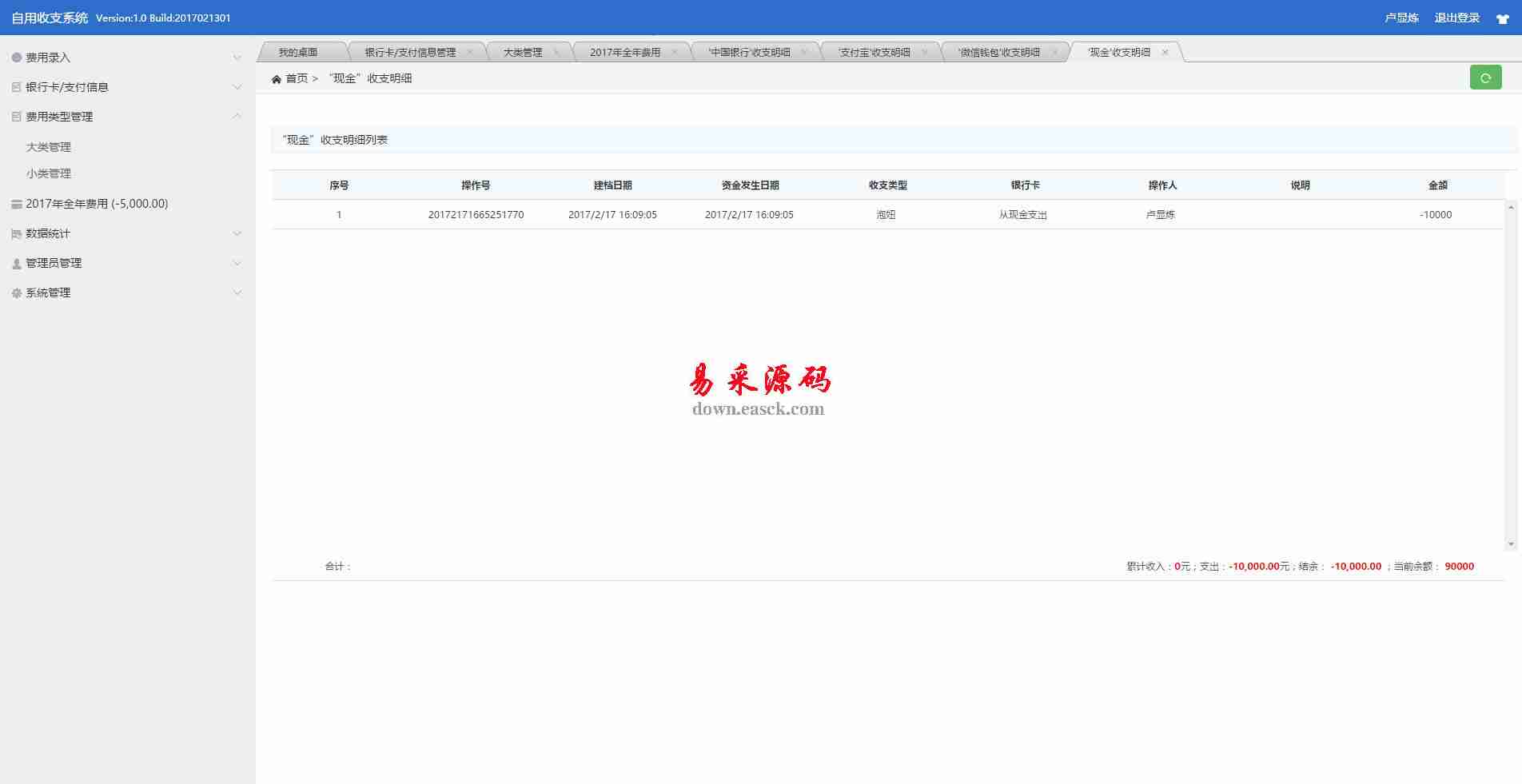Switch to the '中国银行'收支明细 tab
The image size is (1522, 784).
click(x=749, y=53)
